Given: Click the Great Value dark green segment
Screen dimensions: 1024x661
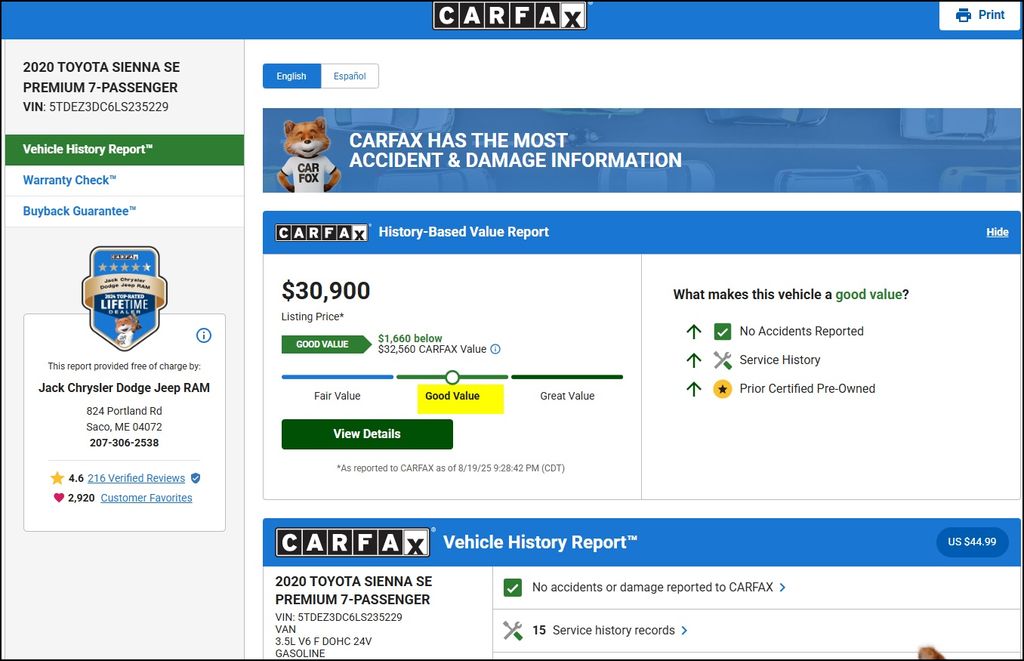Looking at the screenshot, I should [x=567, y=377].
